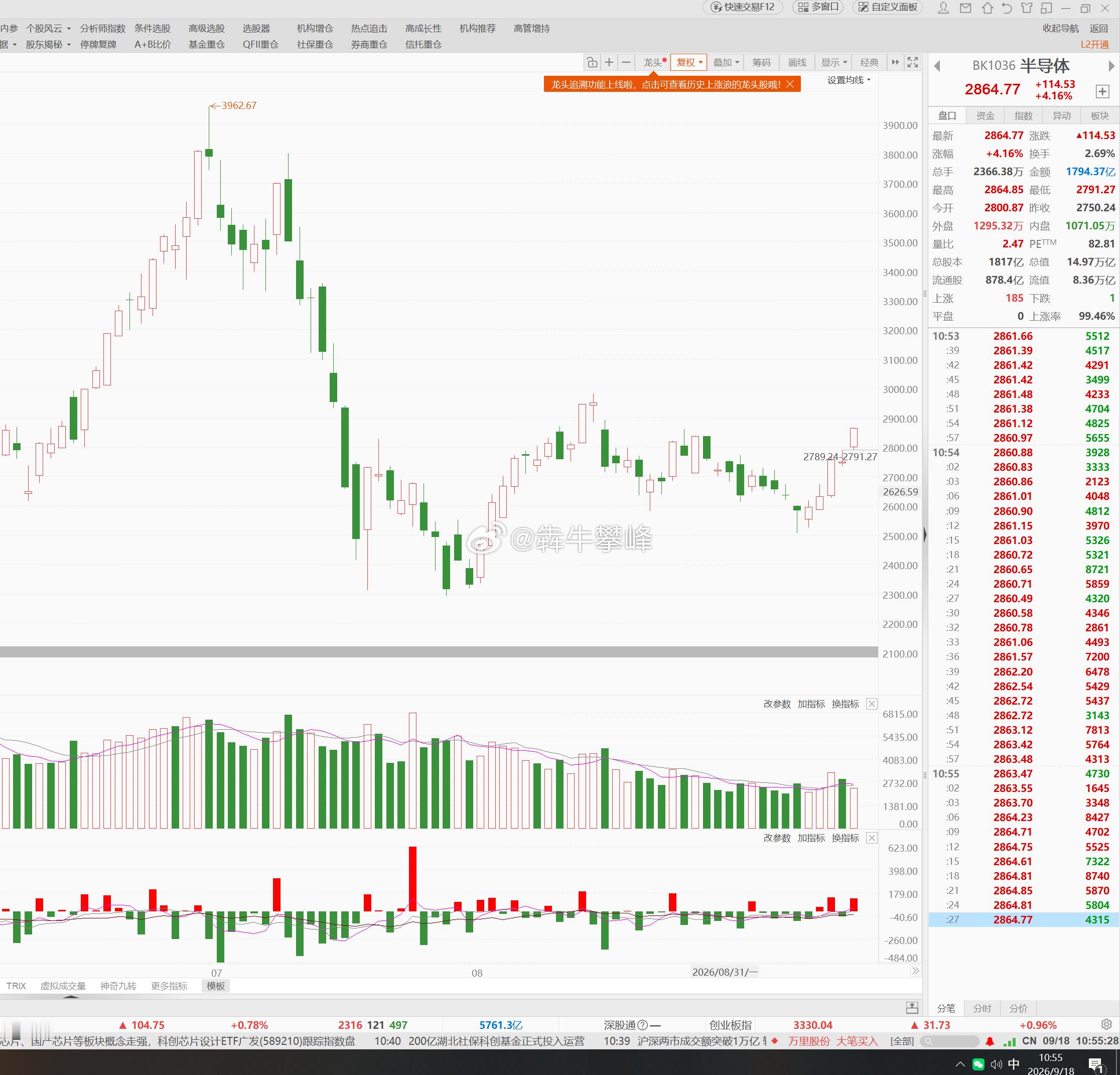Screen dimensions: 1120x1075
Task: Open the 高管增持 menu item
Action: [532, 29]
